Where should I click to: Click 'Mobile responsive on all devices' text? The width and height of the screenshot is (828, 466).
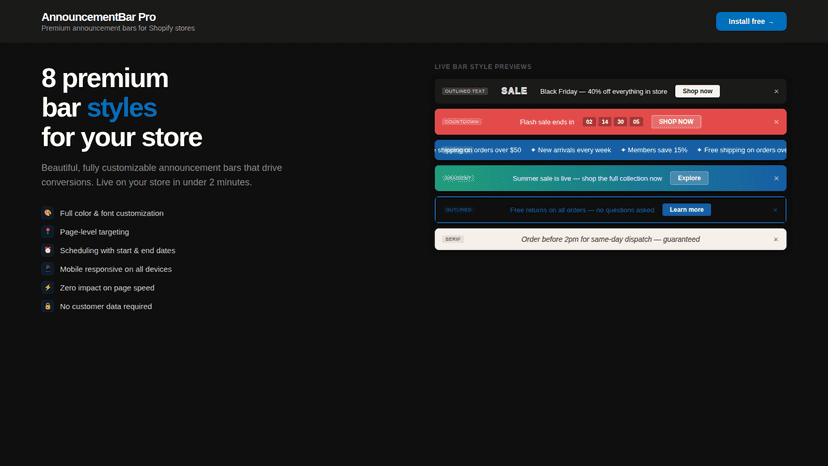pyautogui.click(x=116, y=269)
